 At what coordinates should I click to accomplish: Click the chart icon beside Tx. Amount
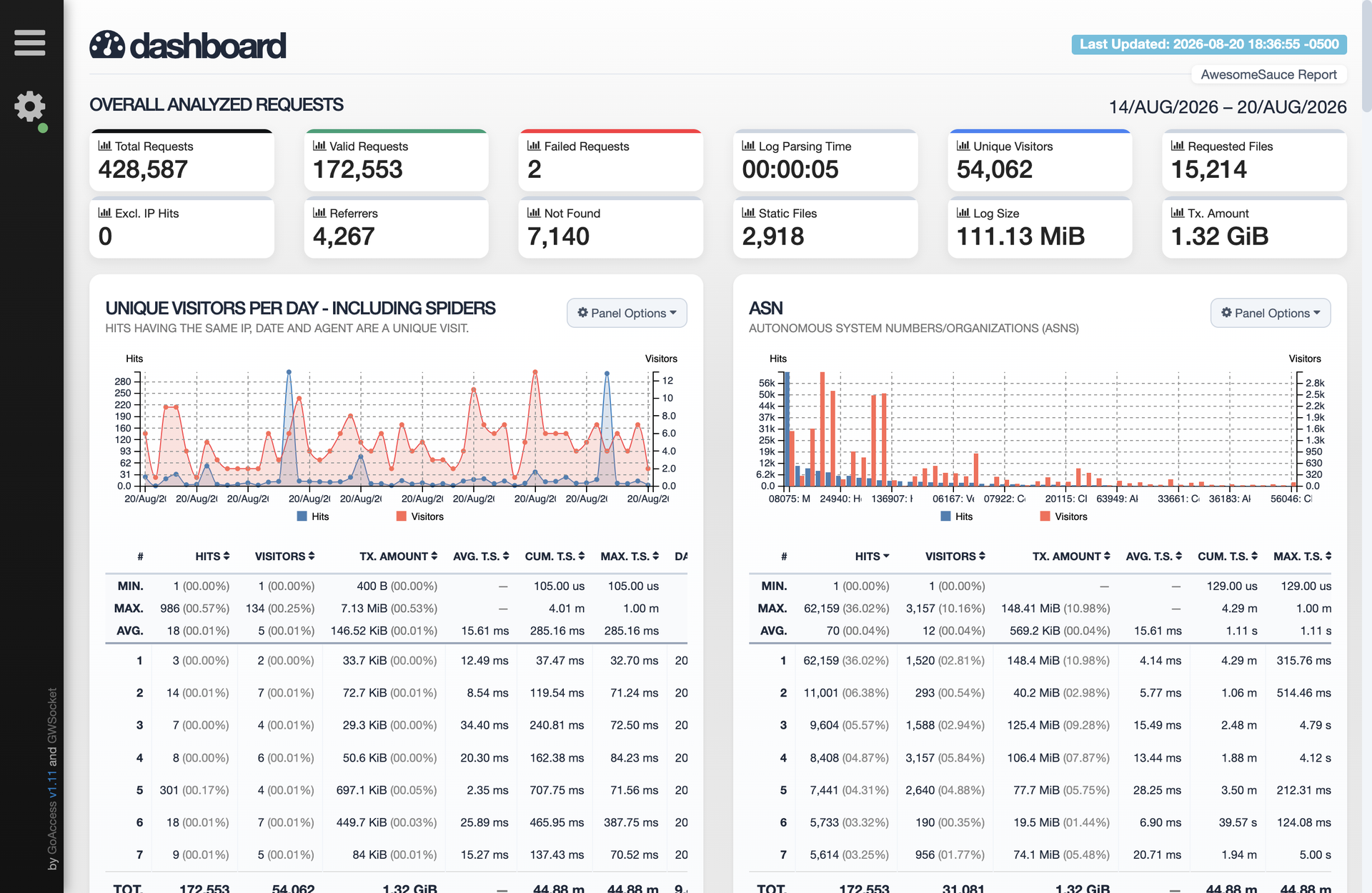pos(1178,213)
